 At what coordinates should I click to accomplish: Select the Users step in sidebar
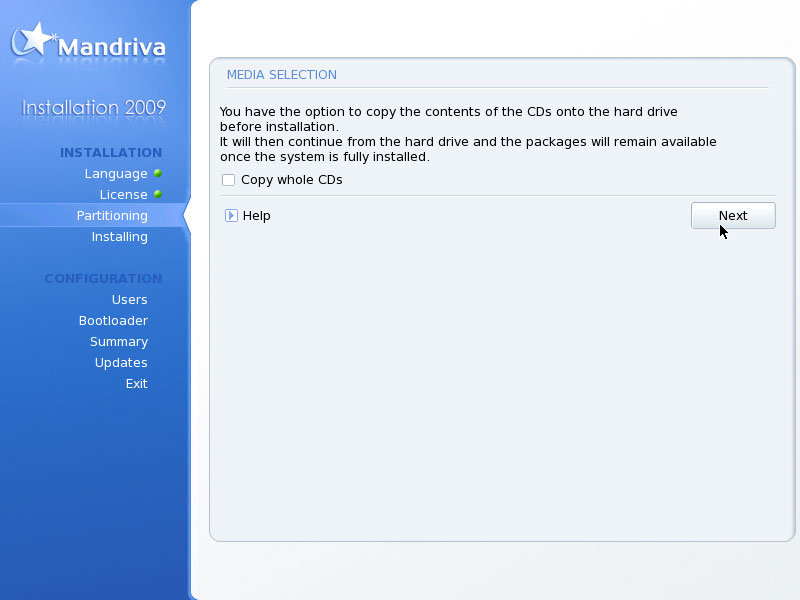pos(130,299)
